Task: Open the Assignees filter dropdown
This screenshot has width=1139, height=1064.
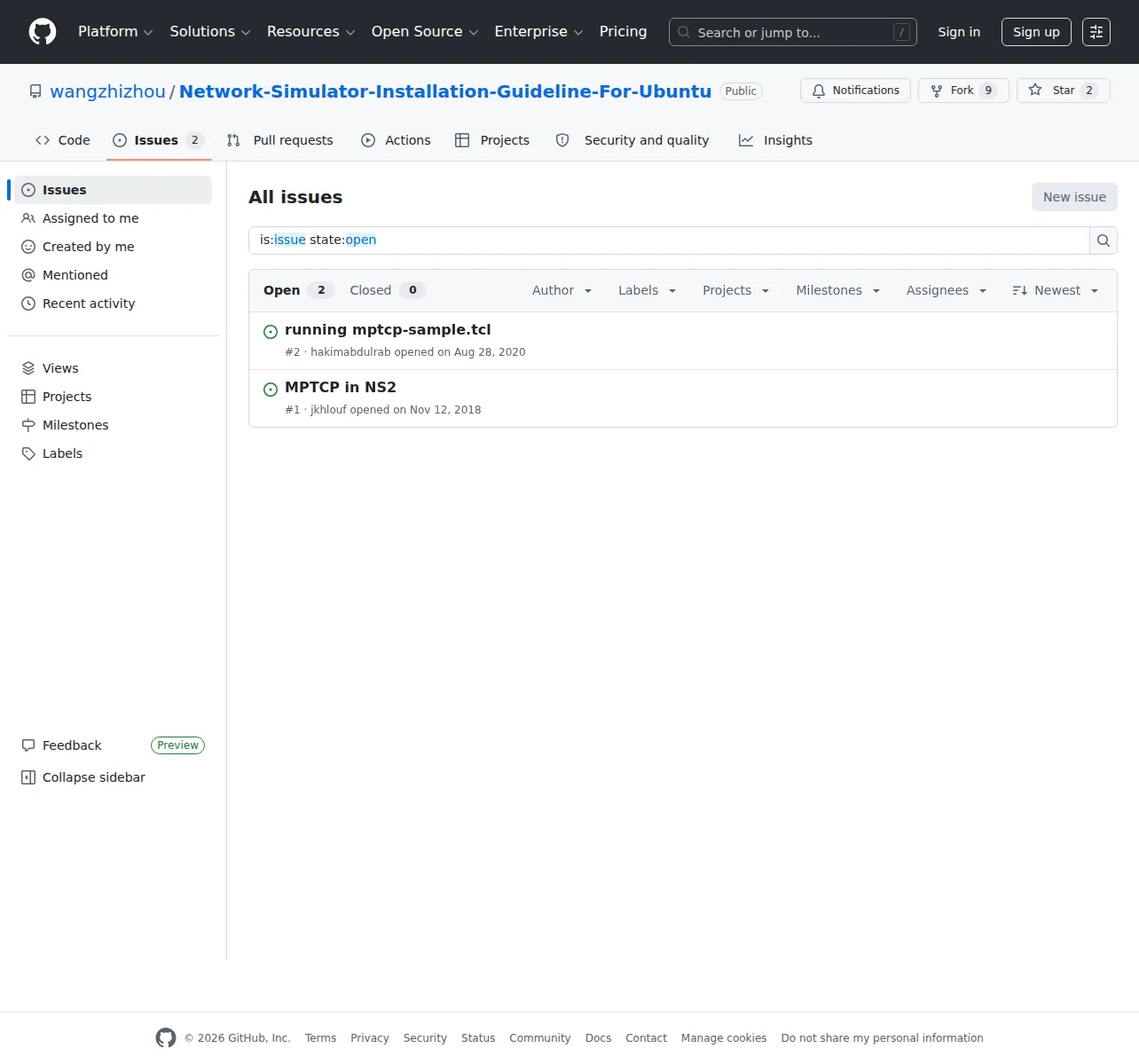Action: pos(946,290)
